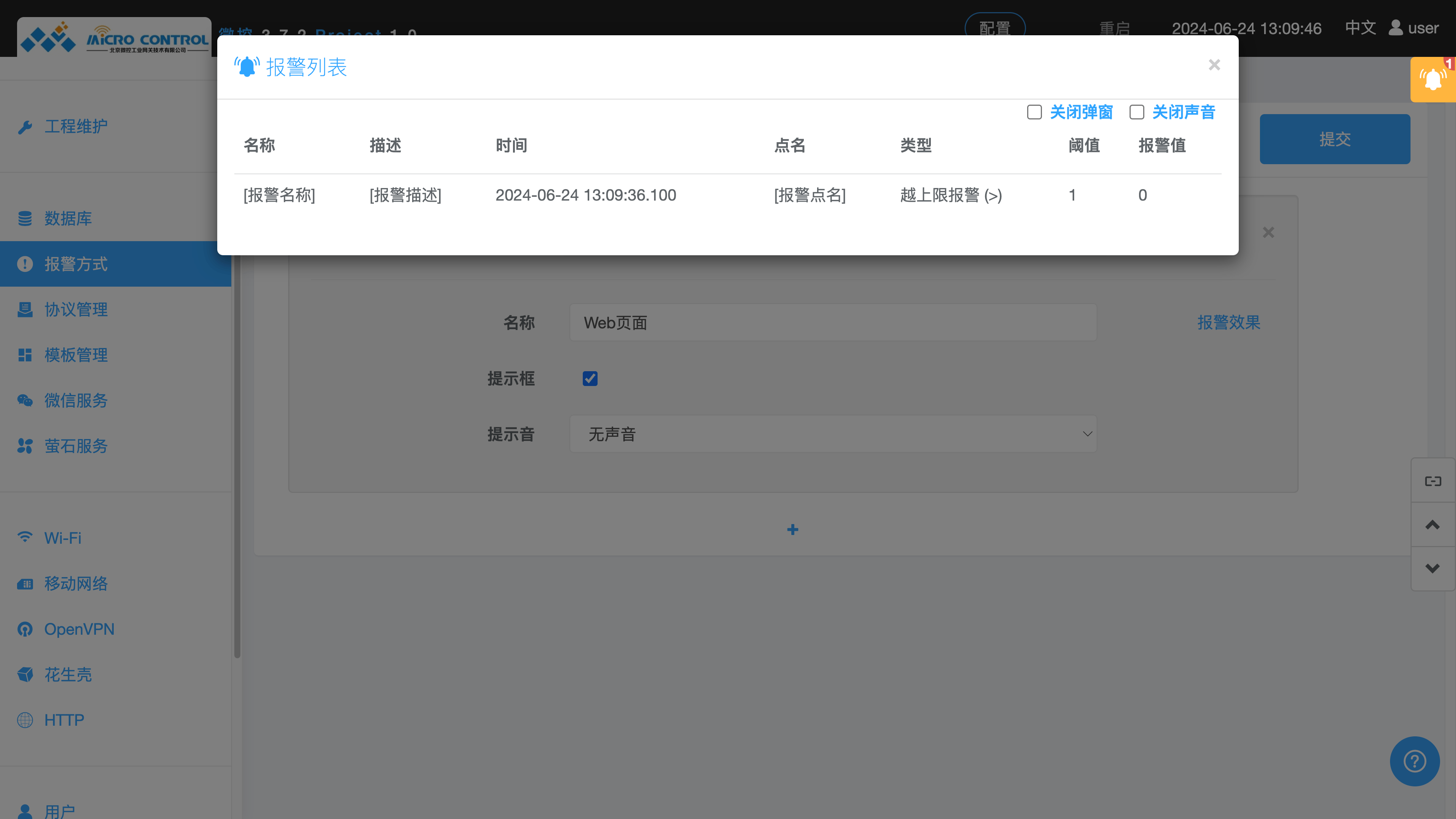Screen dimensions: 1456x819
Task: Open the 报警效果 link
Action: (x=1228, y=323)
